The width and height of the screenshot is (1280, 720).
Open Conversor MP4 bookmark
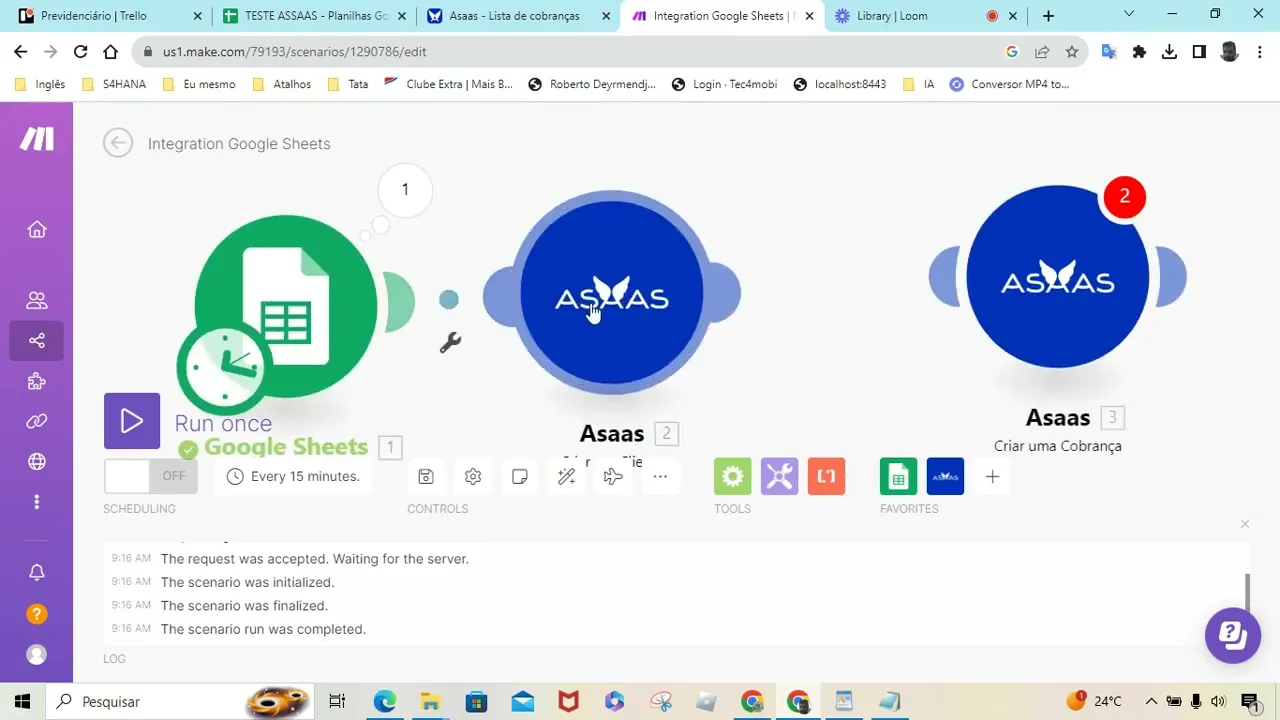(x=1010, y=84)
